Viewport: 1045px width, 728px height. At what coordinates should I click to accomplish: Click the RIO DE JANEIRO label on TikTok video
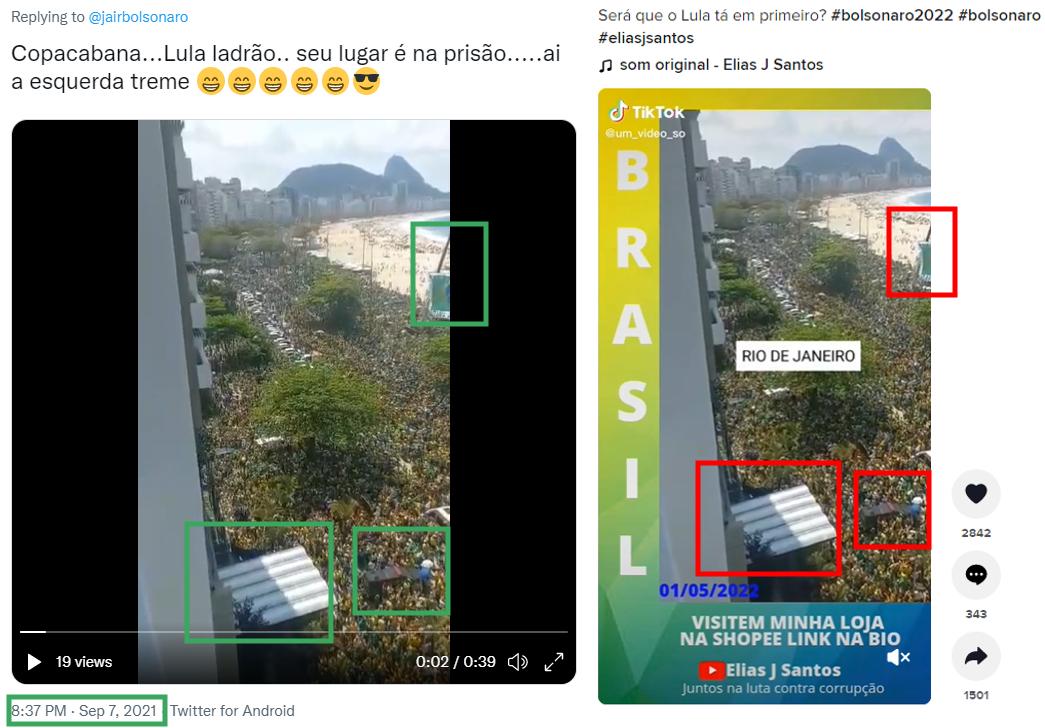[x=798, y=356]
